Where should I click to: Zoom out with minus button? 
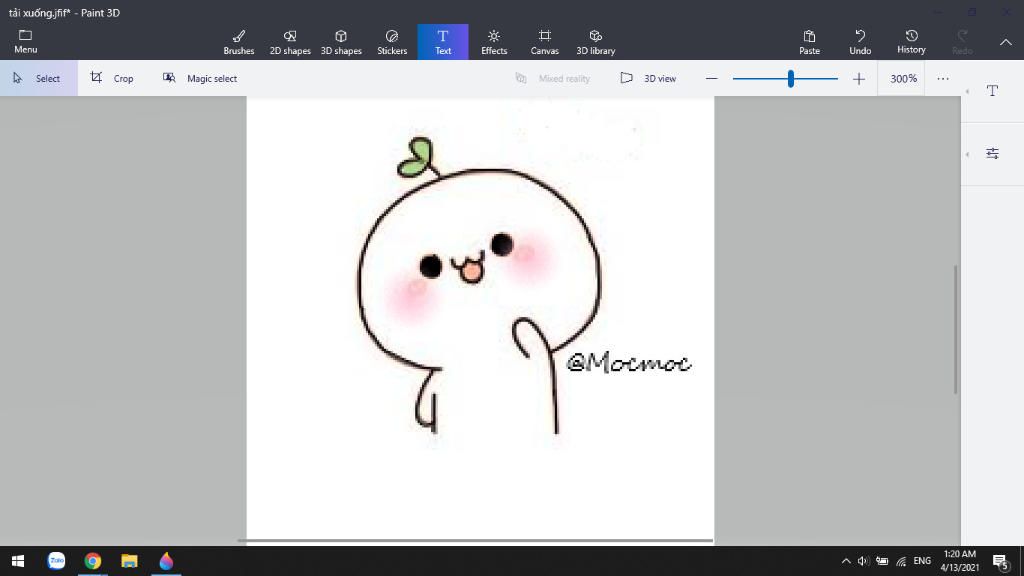coord(711,78)
